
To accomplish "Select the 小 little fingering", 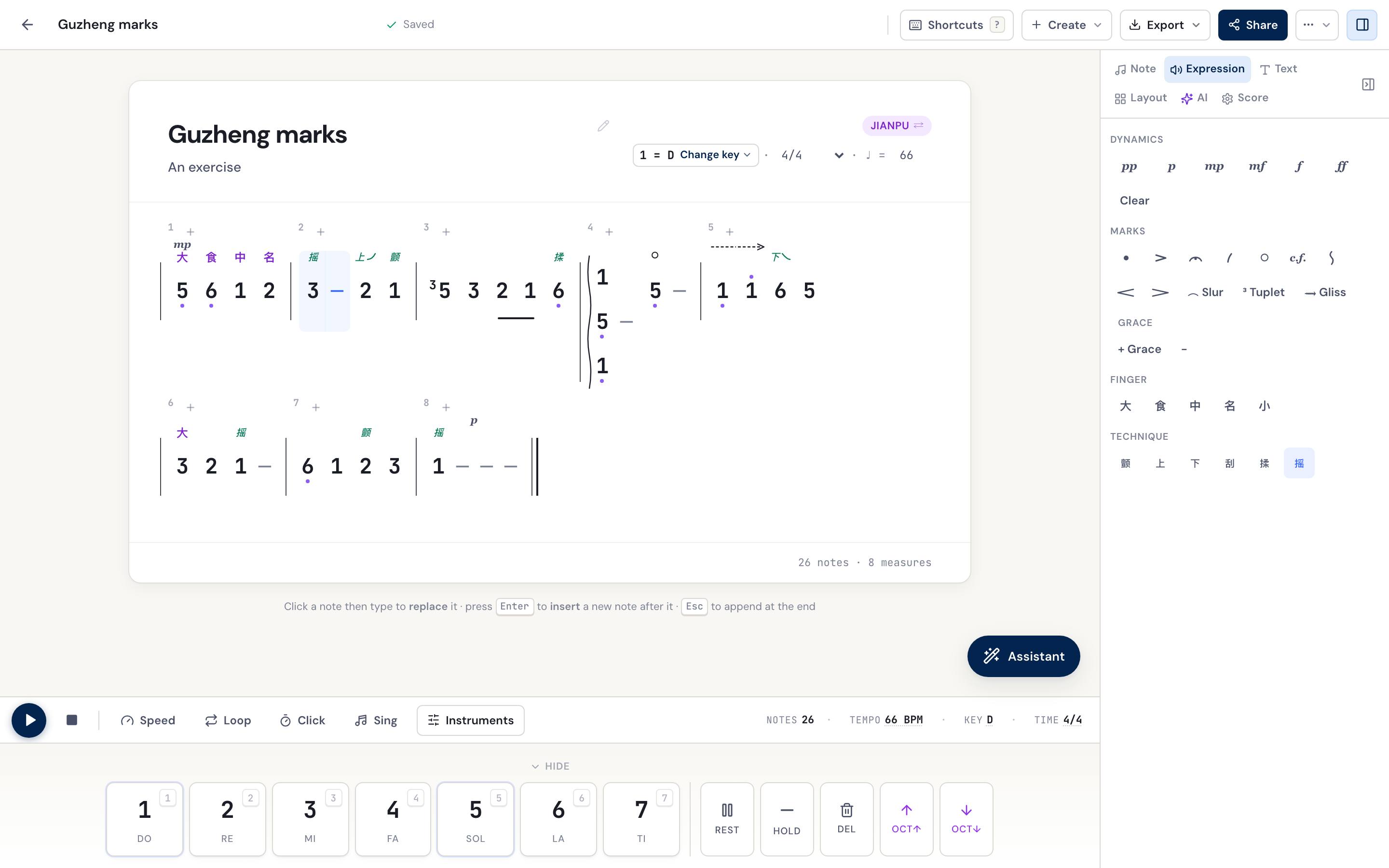I will pyautogui.click(x=1265, y=406).
